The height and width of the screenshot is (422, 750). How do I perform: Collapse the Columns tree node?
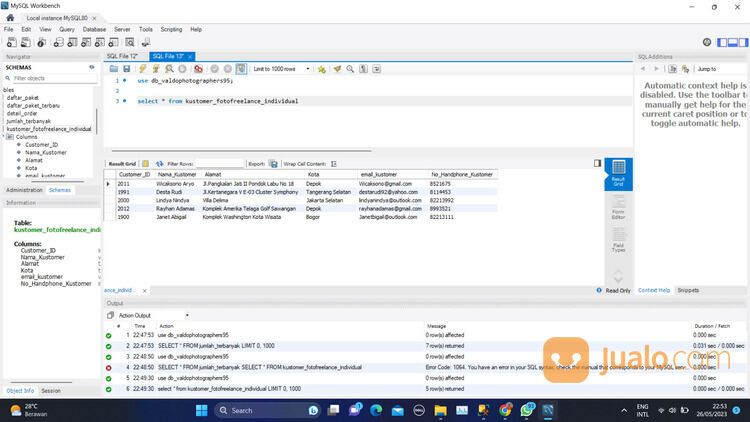(9, 137)
